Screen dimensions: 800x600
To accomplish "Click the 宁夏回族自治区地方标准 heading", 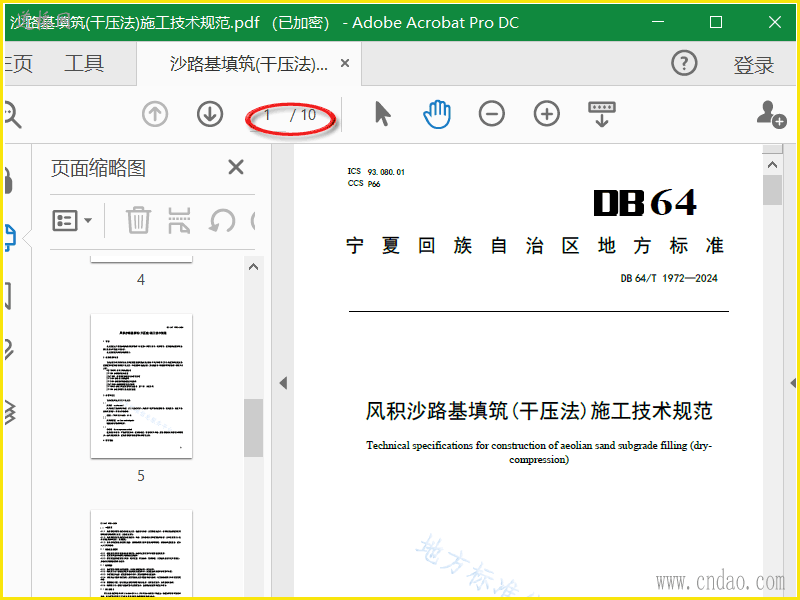I will coord(535,246).
